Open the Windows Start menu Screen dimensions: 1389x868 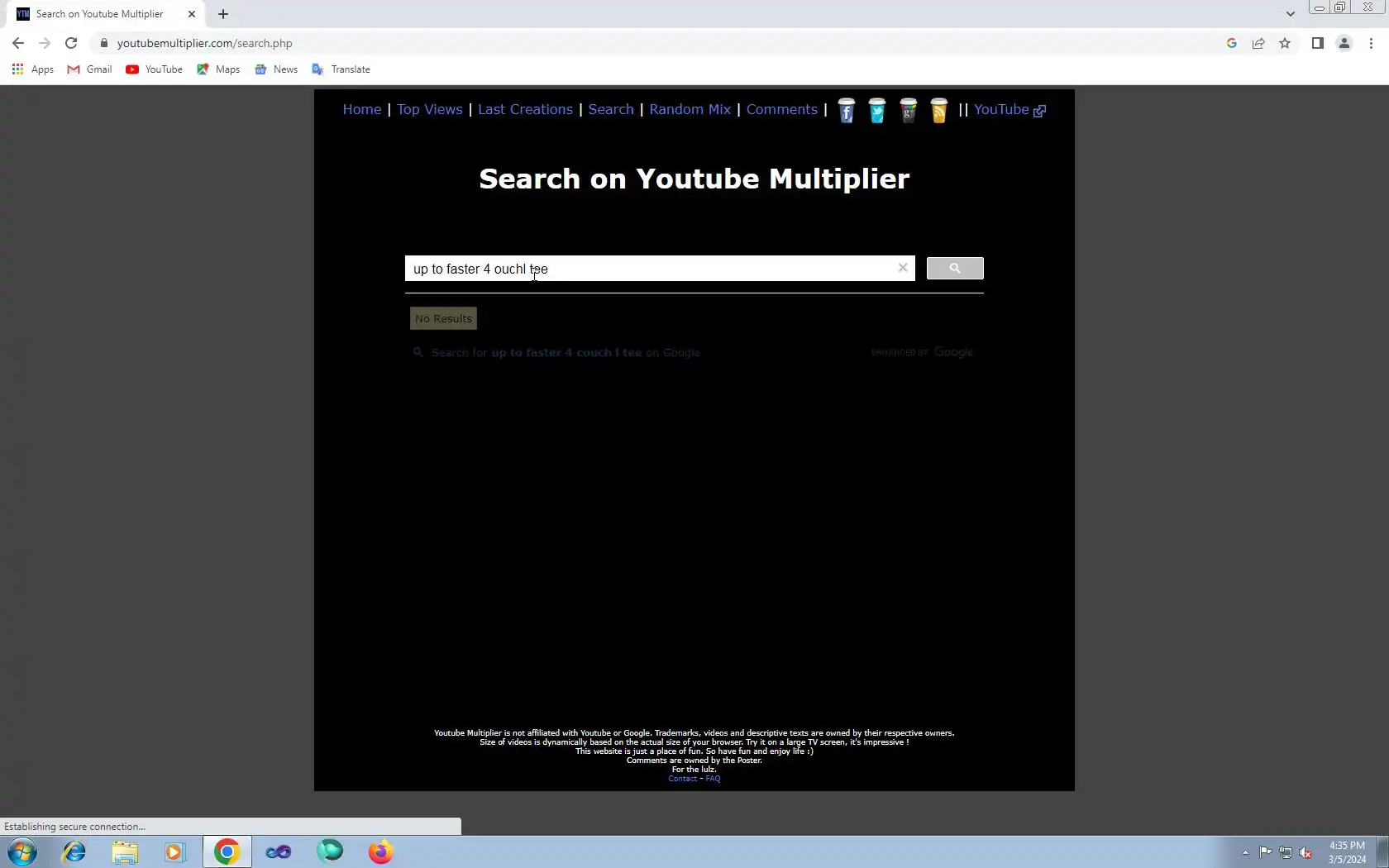click(x=22, y=851)
